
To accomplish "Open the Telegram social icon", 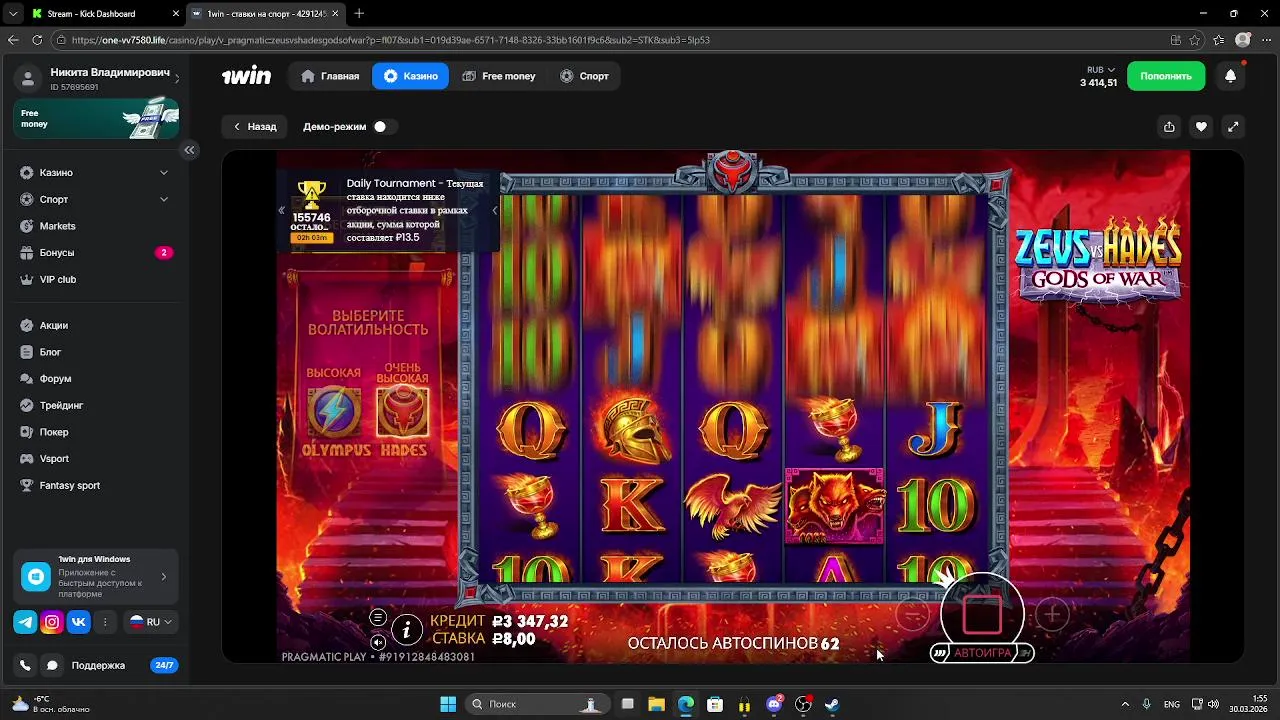I will coord(25,622).
